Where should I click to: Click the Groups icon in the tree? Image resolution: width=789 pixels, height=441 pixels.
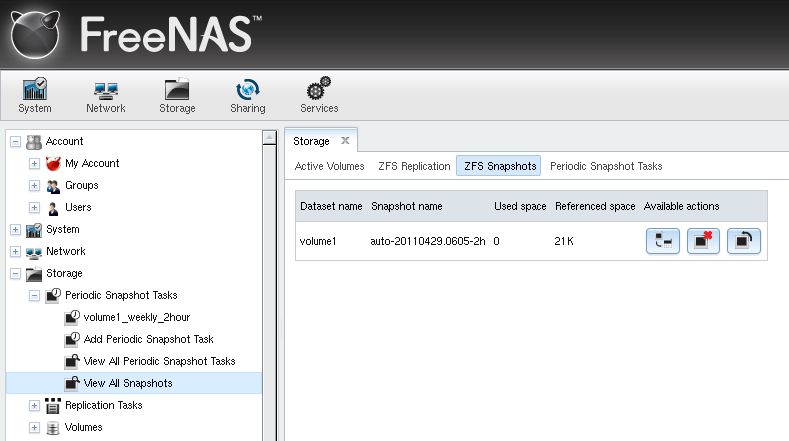click(x=53, y=186)
